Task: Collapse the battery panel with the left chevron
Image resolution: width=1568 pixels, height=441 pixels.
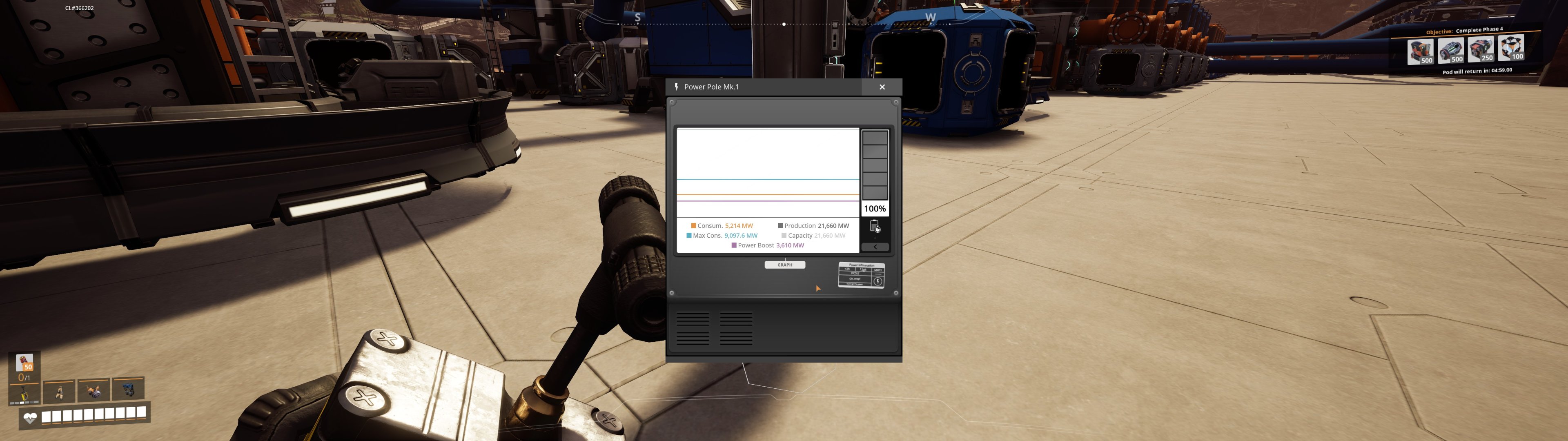Action: 875,247
